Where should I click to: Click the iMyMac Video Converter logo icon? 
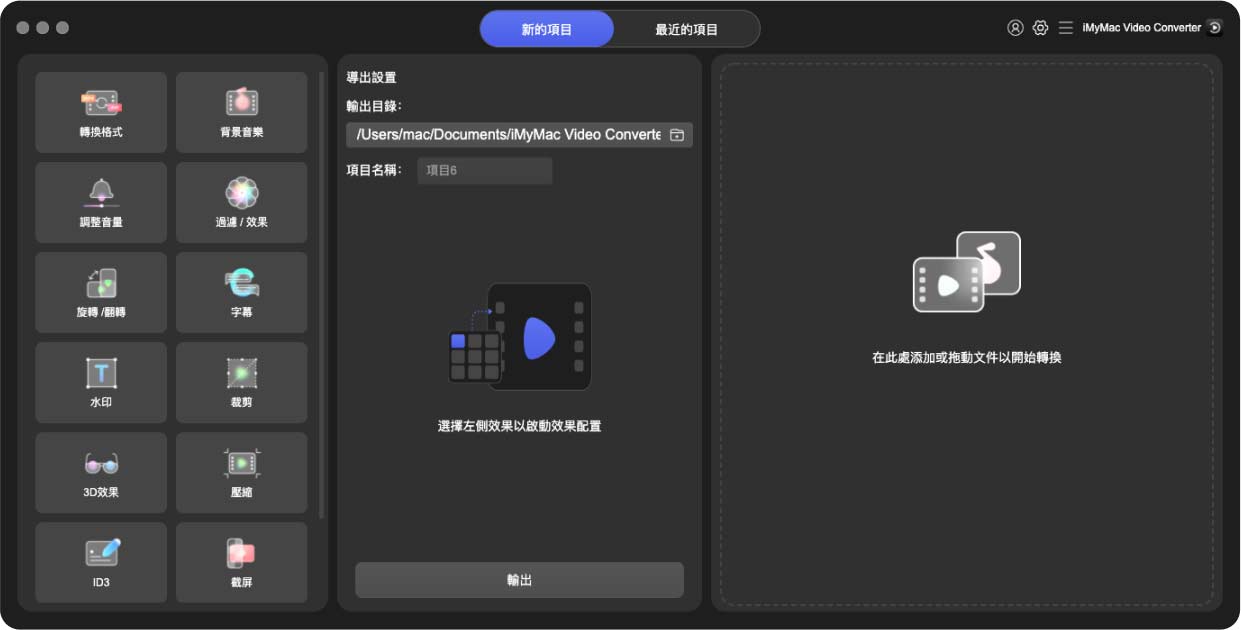pyautogui.click(x=1215, y=28)
